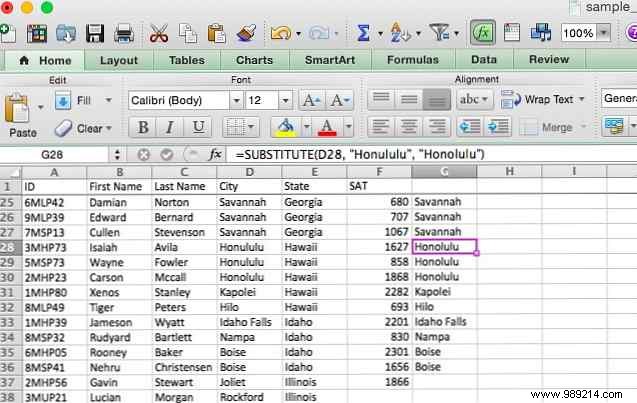This screenshot has height=403, width=637.
Task: Decrease font size with A down icon
Action: click(340, 100)
